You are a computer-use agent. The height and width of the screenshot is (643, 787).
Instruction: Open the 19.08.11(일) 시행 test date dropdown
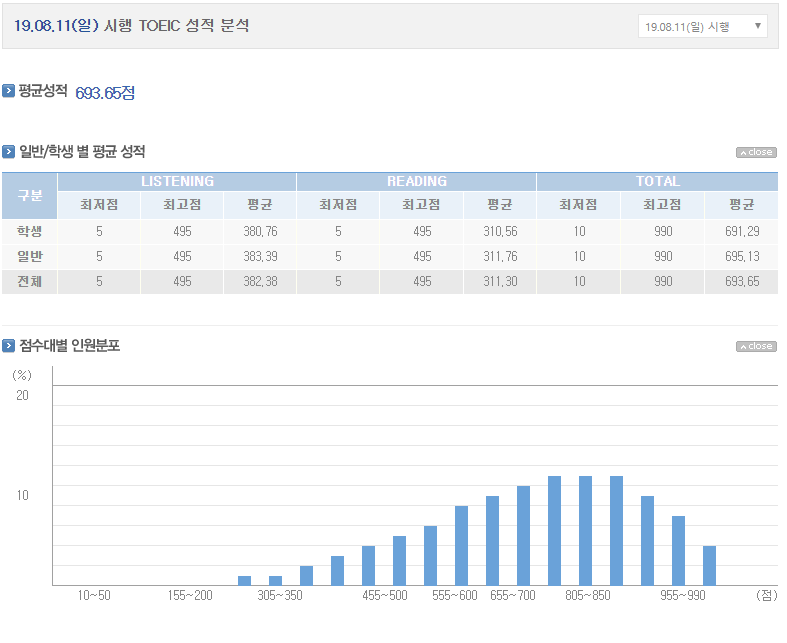coord(702,27)
